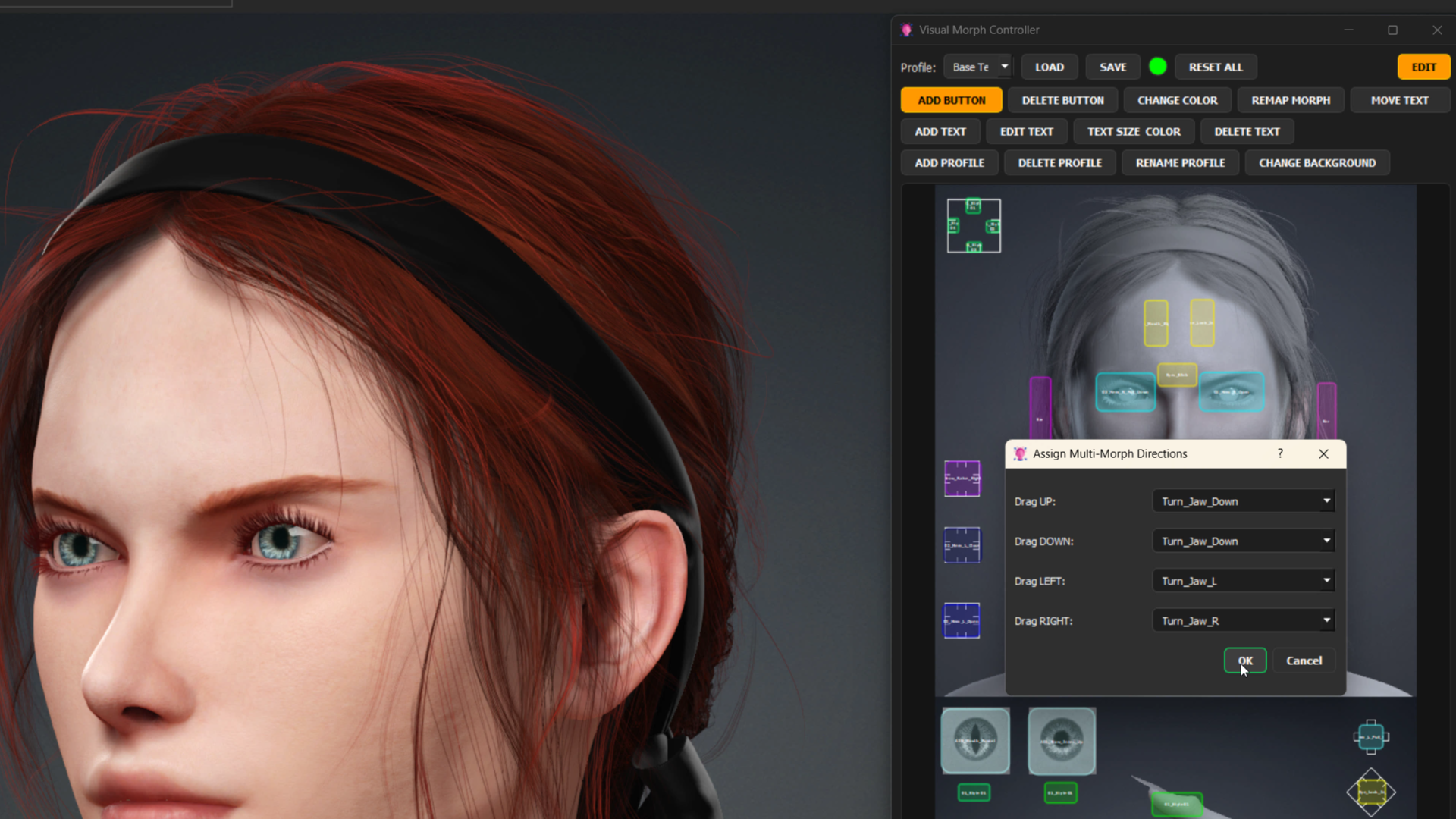
Task: Click the green status indicator circle
Action: 1157,67
